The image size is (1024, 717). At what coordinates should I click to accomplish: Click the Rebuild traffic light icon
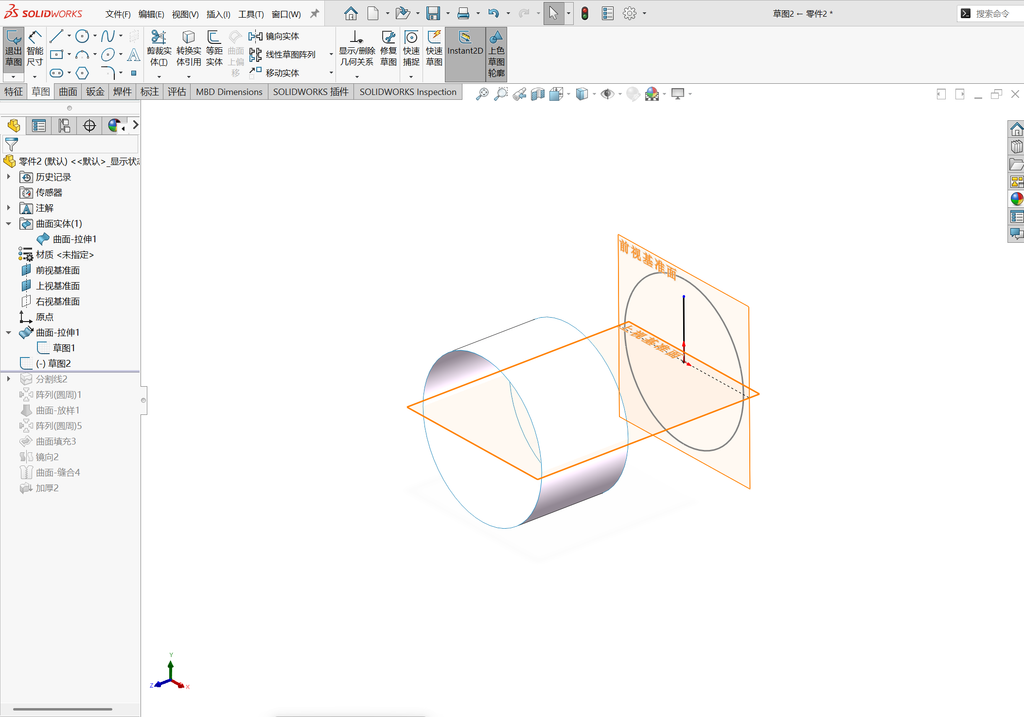pyautogui.click(x=585, y=13)
